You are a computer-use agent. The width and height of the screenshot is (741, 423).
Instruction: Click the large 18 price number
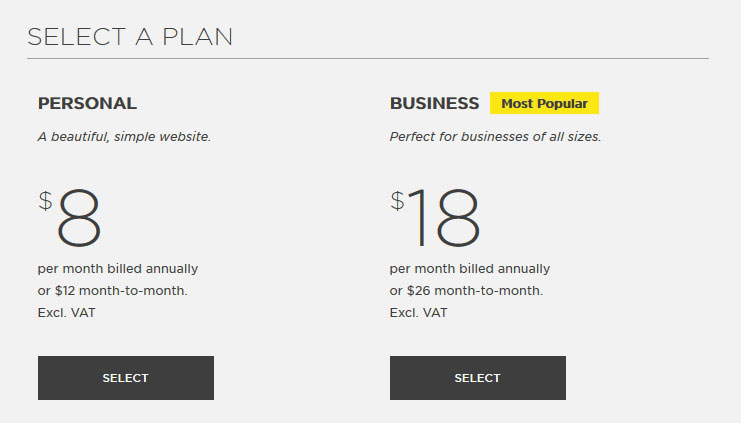[x=444, y=217]
